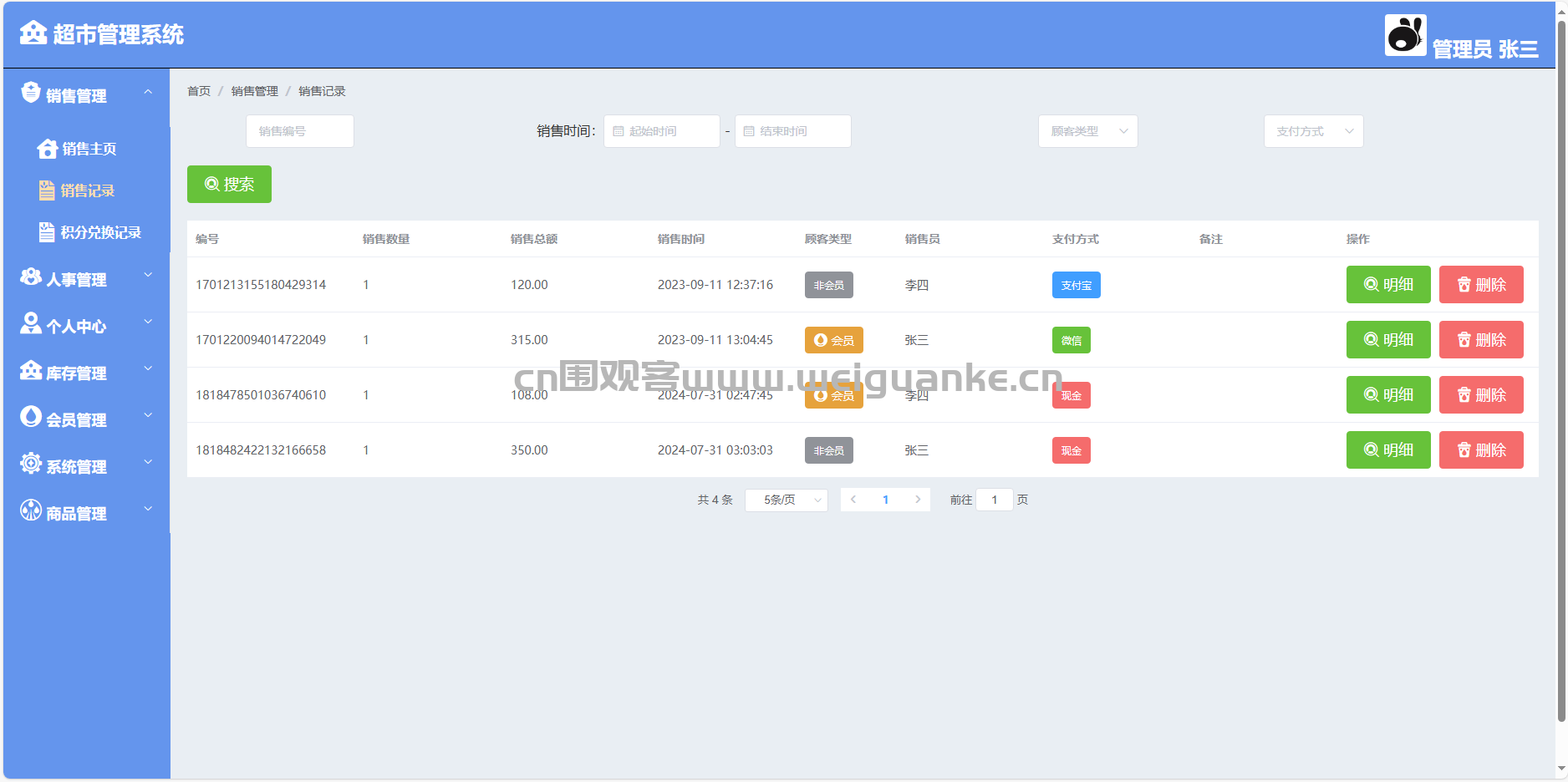View 明细 for 108.00 sale row

[1388, 394]
